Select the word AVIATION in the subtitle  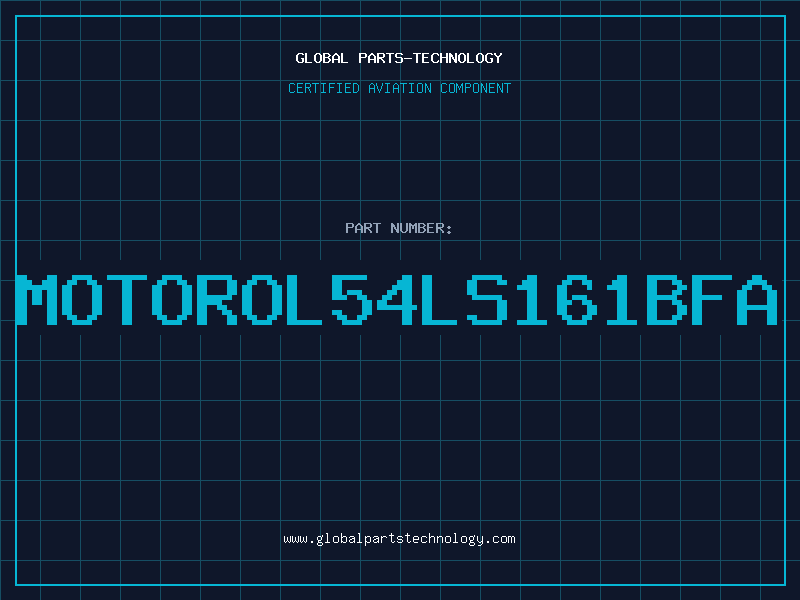400,88
